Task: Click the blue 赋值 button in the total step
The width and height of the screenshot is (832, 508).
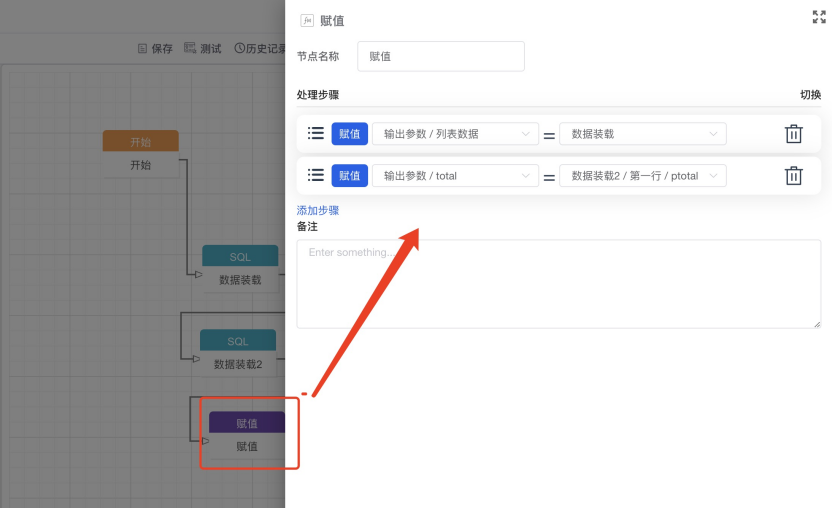Action: (x=350, y=176)
